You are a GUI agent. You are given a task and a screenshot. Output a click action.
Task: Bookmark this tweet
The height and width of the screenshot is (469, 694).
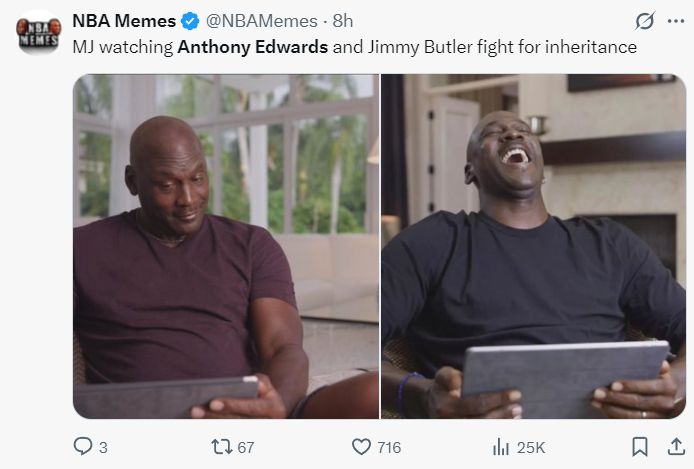(640, 446)
